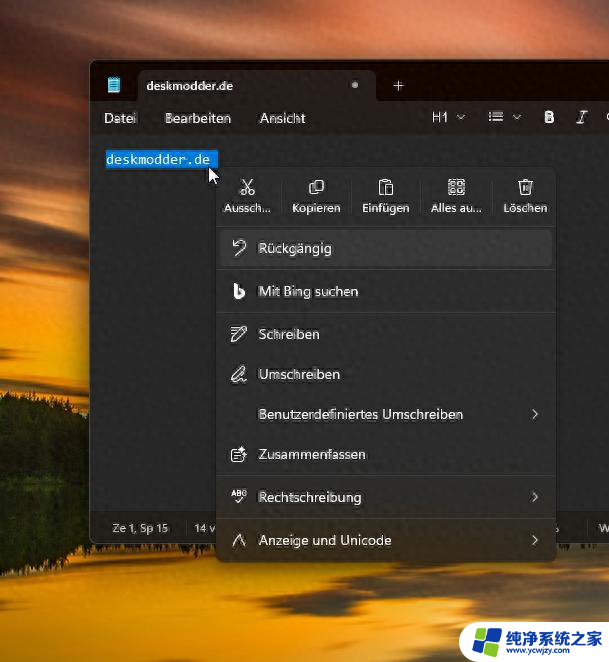609x662 pixels.
Task: Expand the Rechtschreibung submenu
Action: 386,497
